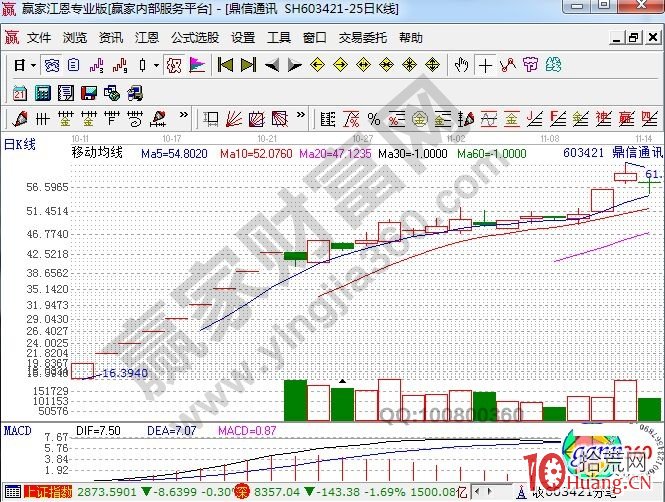Click the Ma5=54.8020 indicator label
This screenshot has height=502, width=665.
pyautogui.click(x=174, y=153)
